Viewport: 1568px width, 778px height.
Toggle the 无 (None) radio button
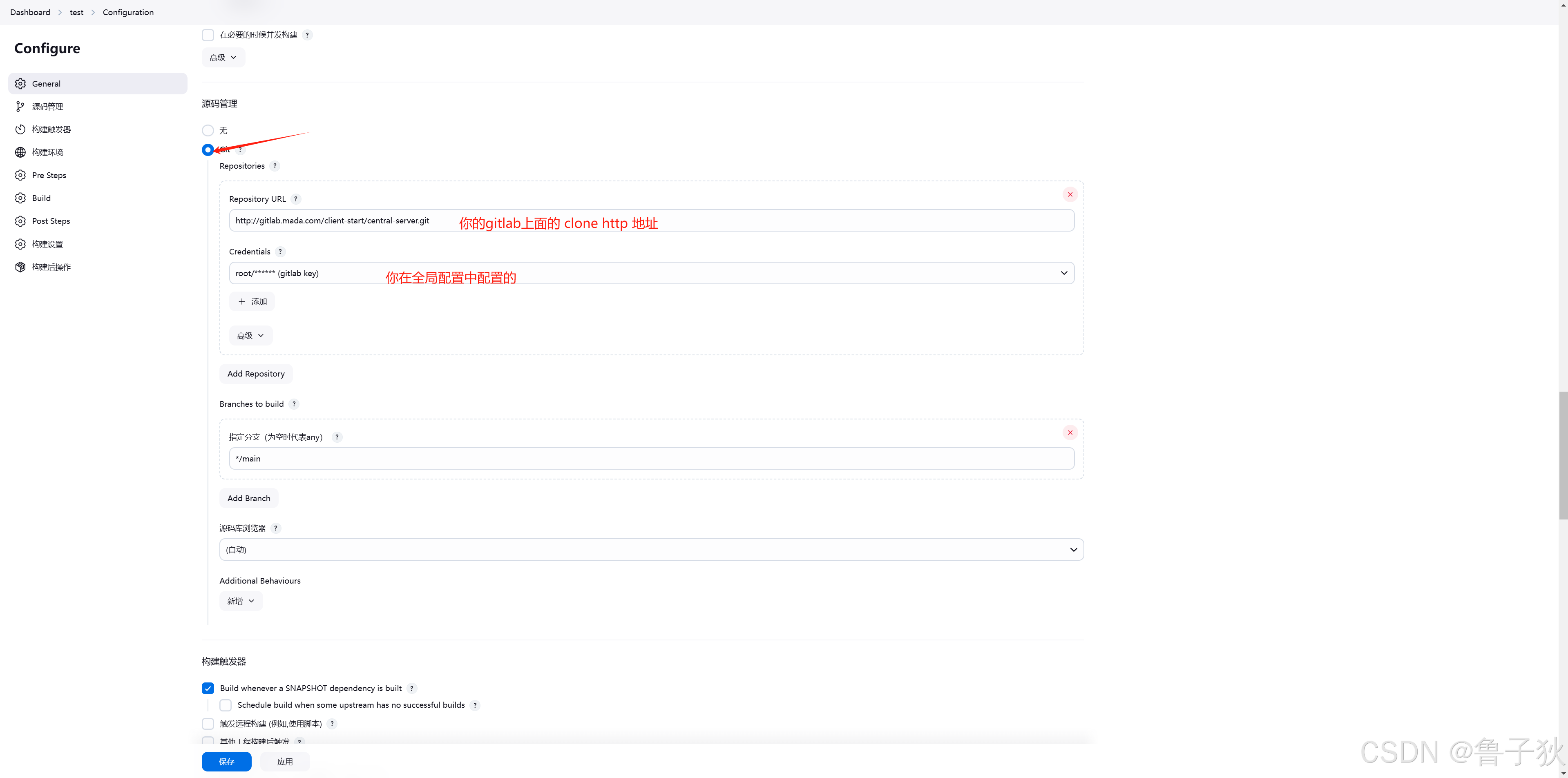[208, 130]
